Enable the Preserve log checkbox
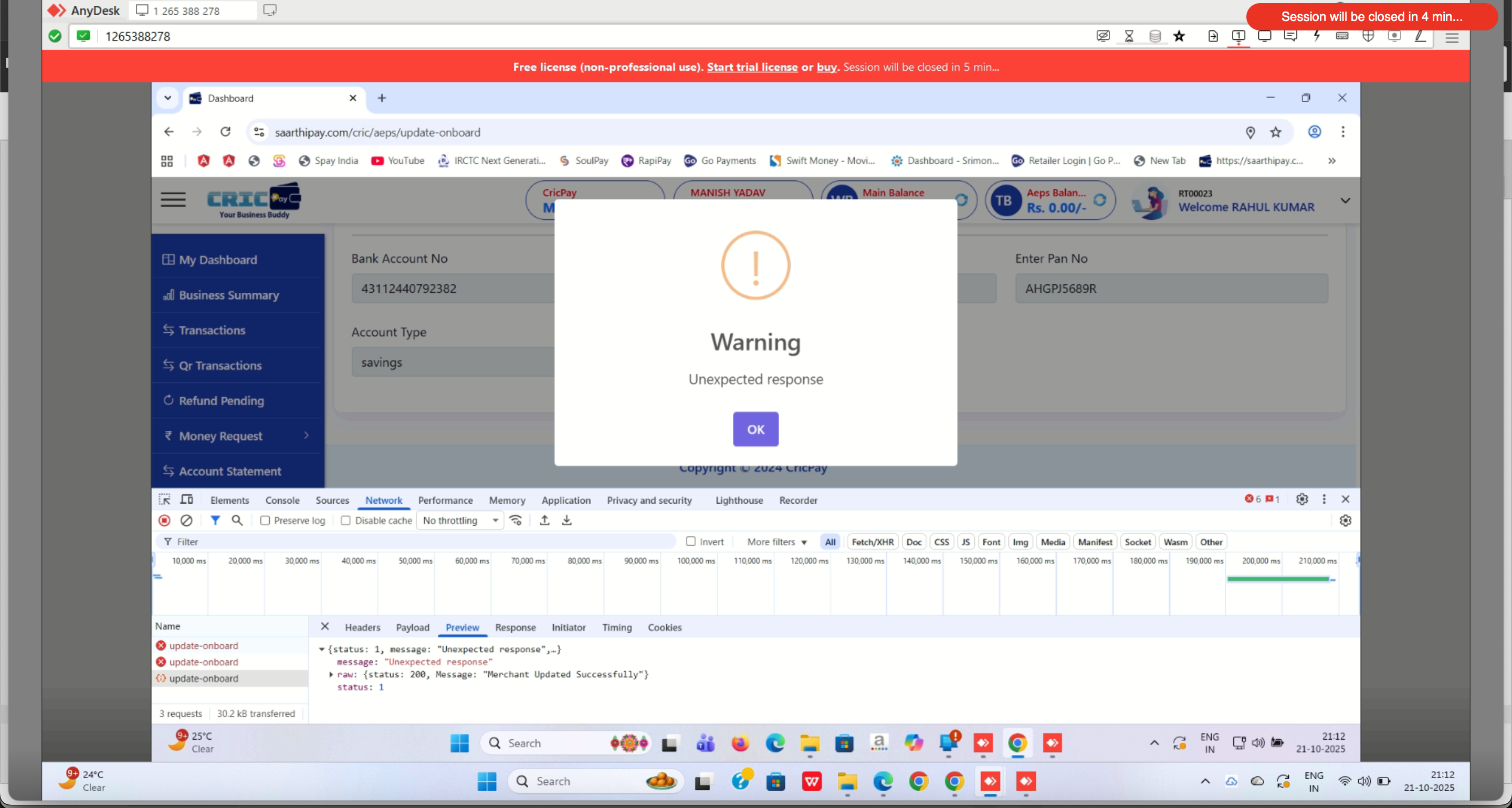This screenshot has height=808, width=1512. click(265, 520)
